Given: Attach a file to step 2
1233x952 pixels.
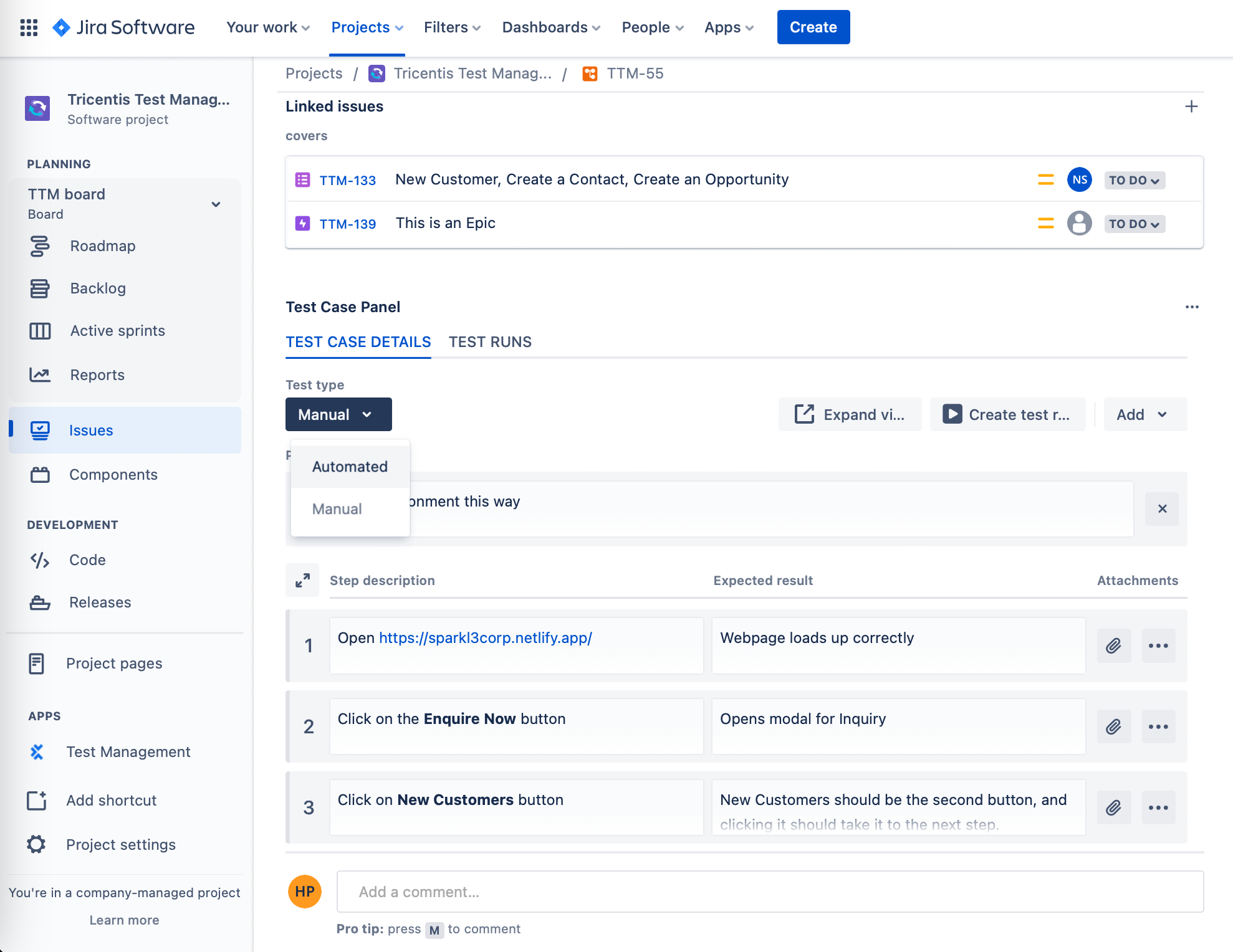Looking at the screenshot, I should (x=1114, y=726).
